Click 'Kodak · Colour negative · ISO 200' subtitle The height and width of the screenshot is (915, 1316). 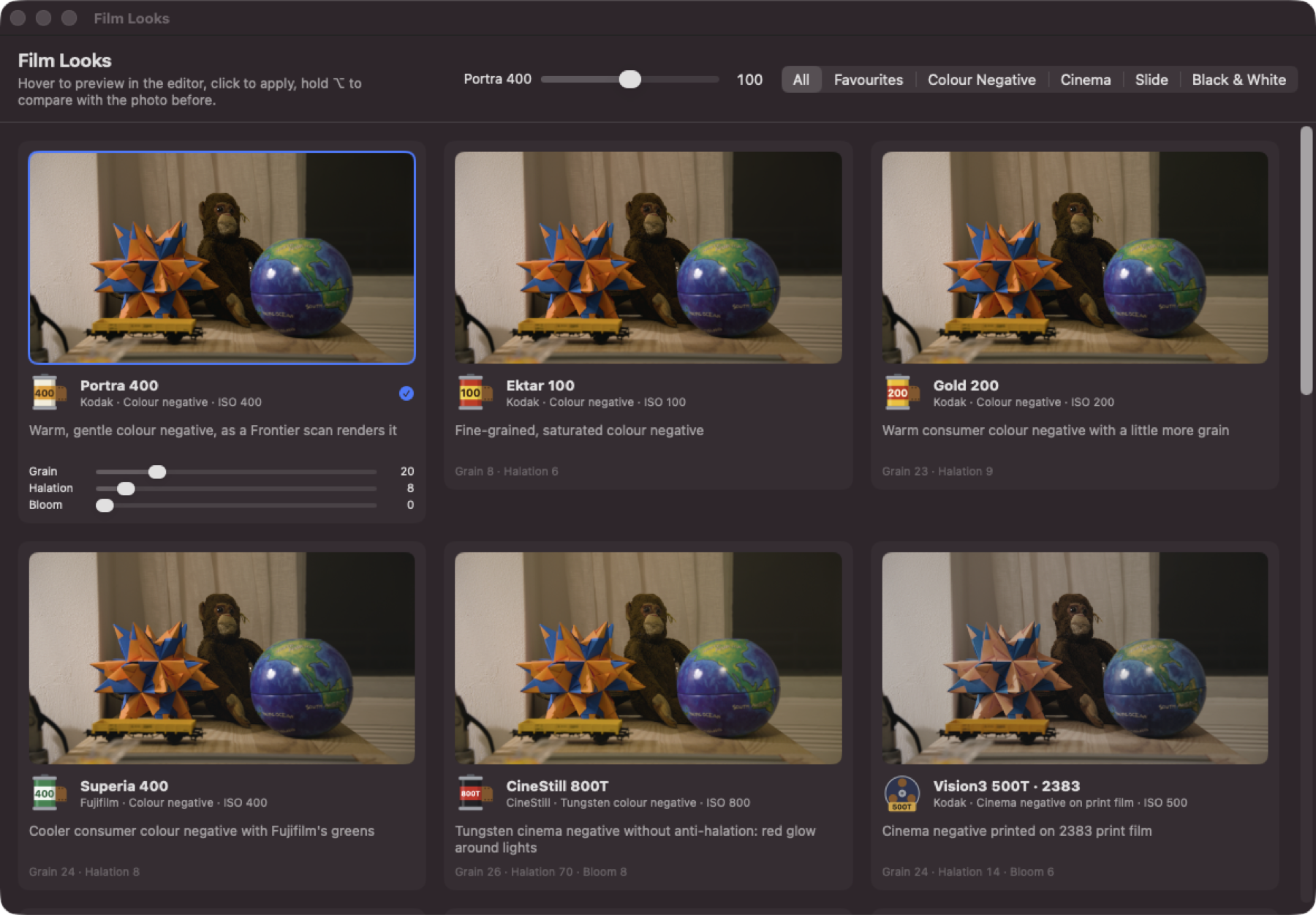[x=1024, y=402]
